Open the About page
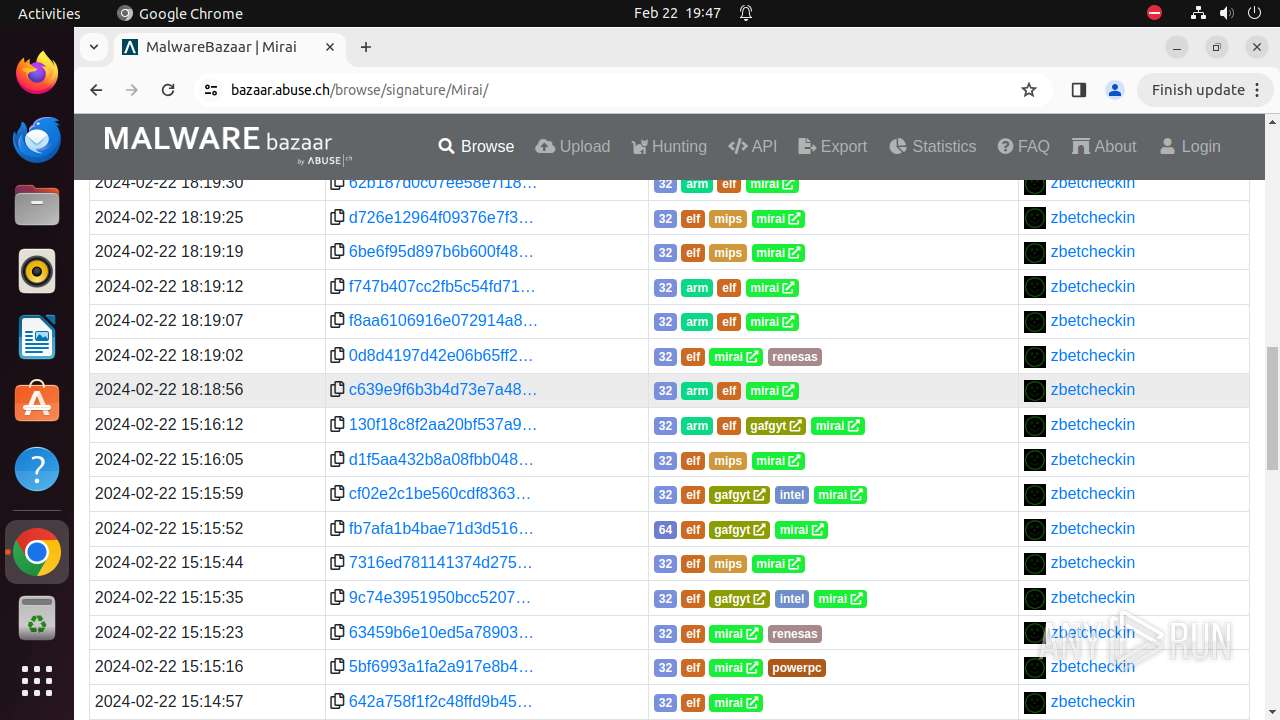Screen dimensions: 1280x720 [x=1104, y=146]
